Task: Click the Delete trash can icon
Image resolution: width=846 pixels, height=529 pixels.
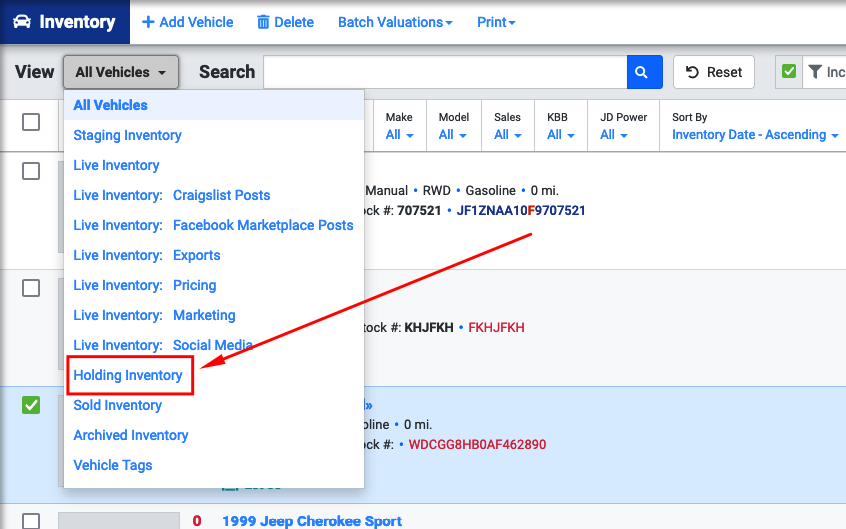Action: point(263,22)
